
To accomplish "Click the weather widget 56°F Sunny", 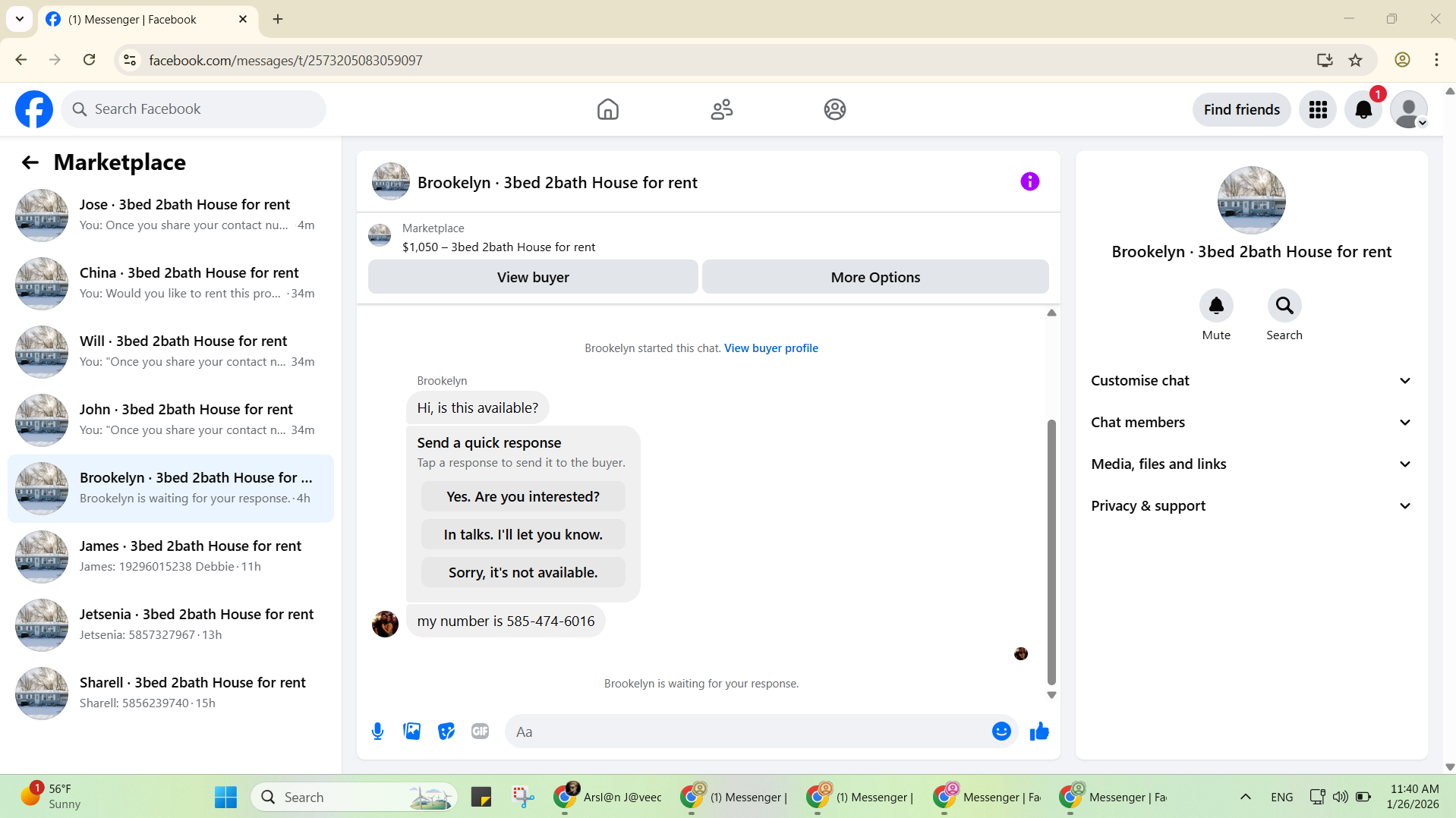I will (x=51, y=797).
